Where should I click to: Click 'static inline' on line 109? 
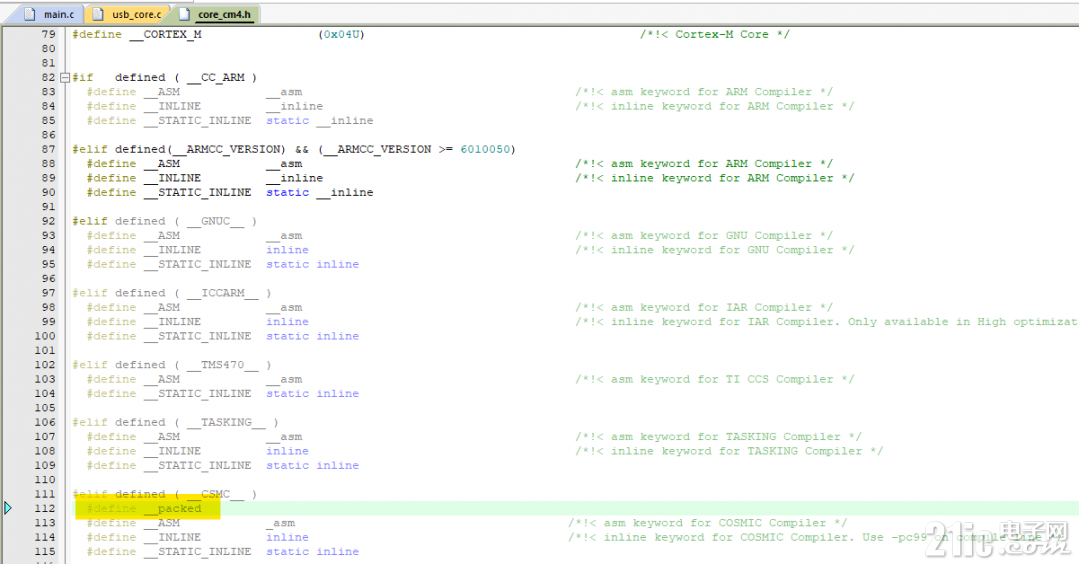312,466
